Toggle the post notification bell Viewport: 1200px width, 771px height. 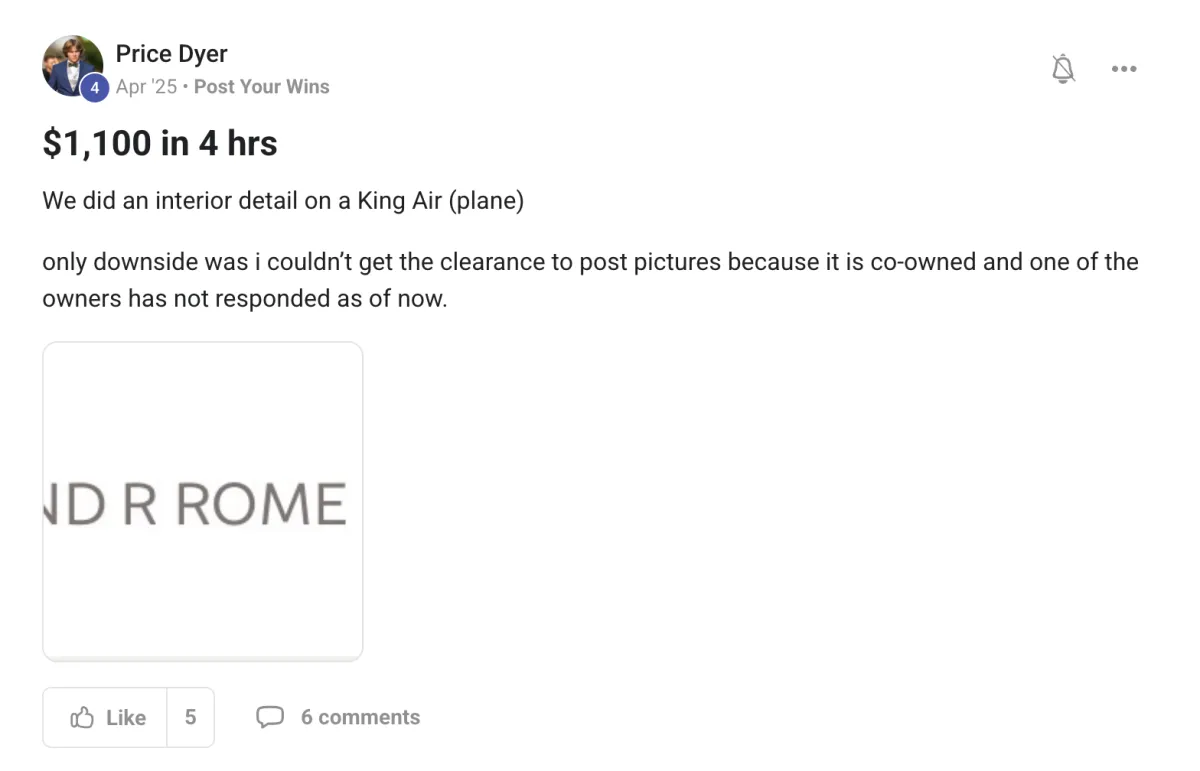[x=1063, y=69]
